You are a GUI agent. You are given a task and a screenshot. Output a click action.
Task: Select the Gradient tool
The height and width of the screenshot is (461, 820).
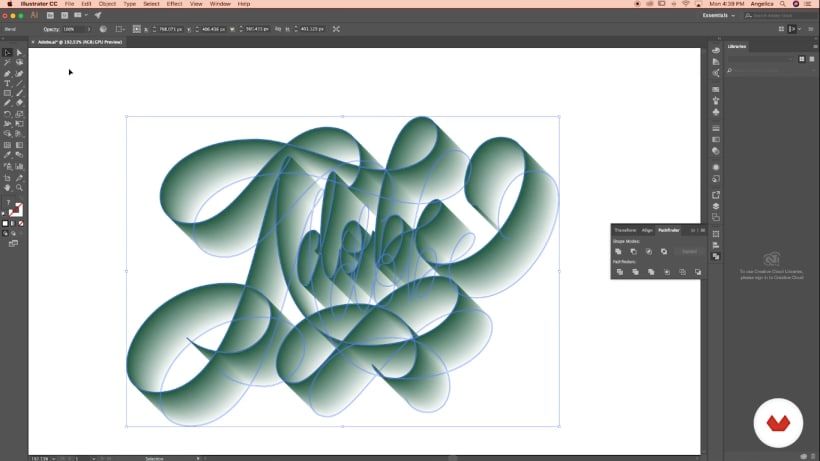click(19, 145)
